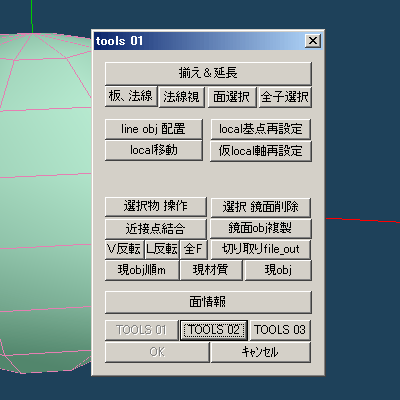Open the 選択物 操作 tool
400x400 pixels.
coord(156,206)
